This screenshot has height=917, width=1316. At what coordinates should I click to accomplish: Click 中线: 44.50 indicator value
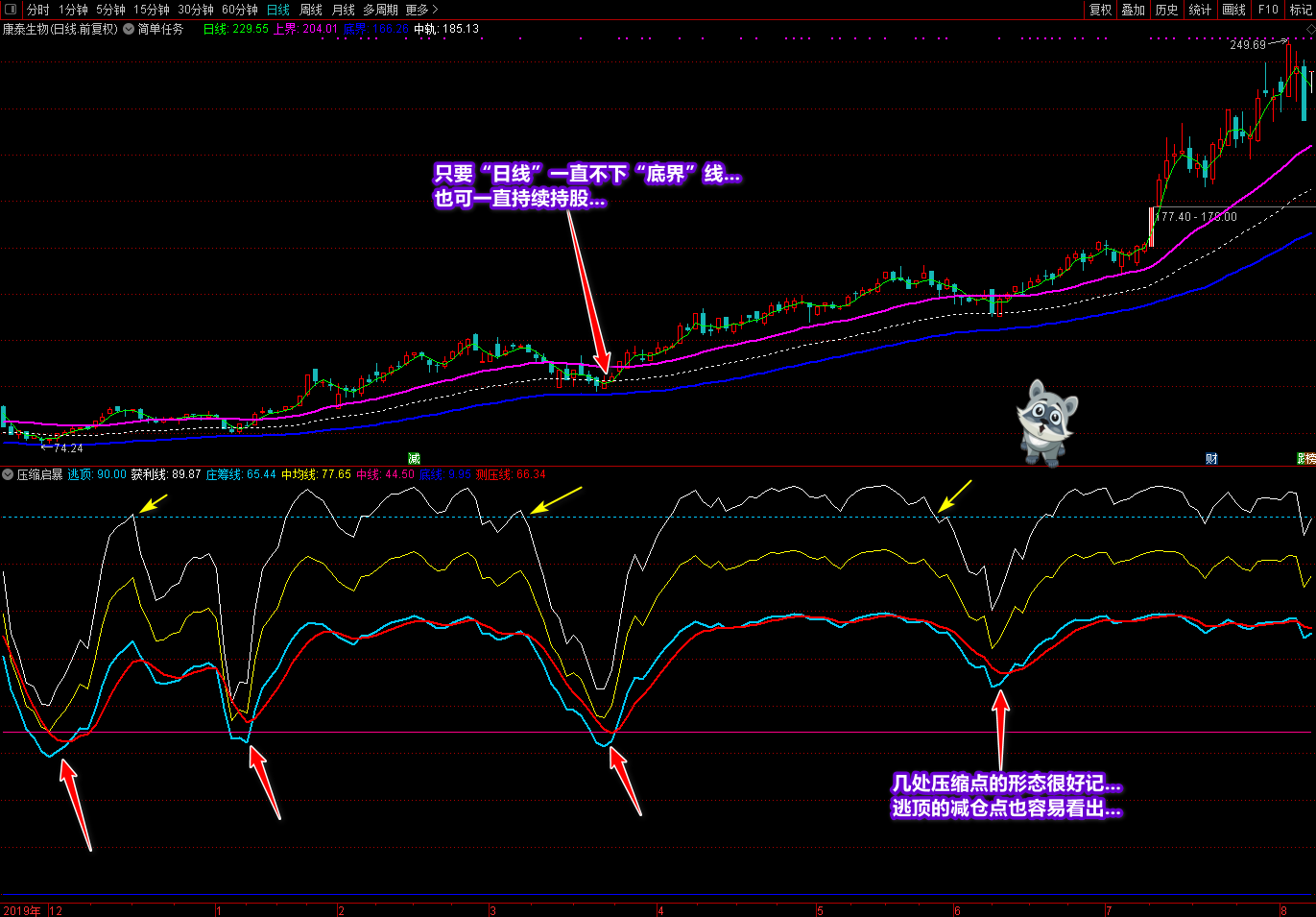pyautogui.click(x=386, y=474)
